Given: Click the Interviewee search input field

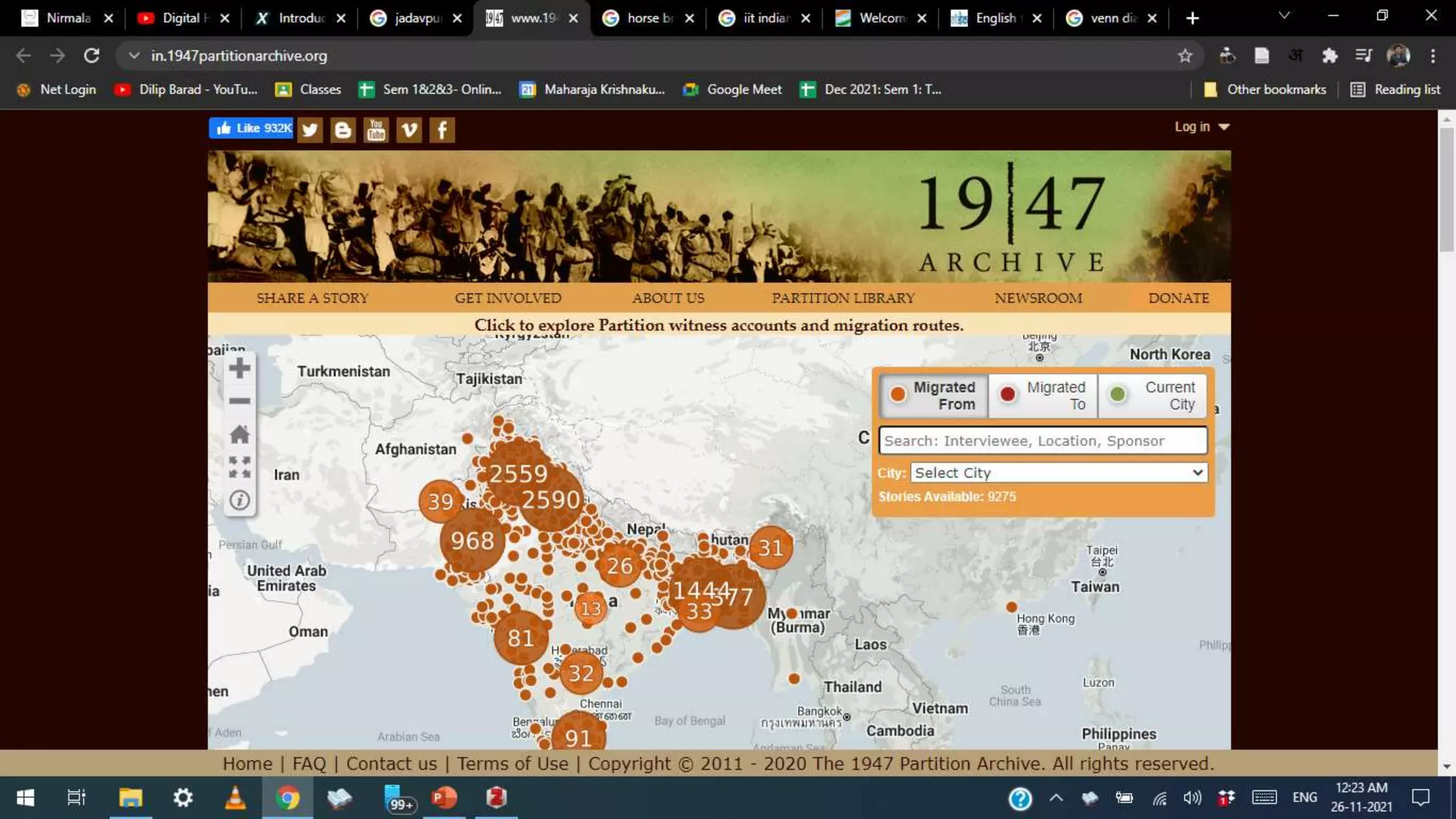Looking at the screenshot, I should (1042, 441).
